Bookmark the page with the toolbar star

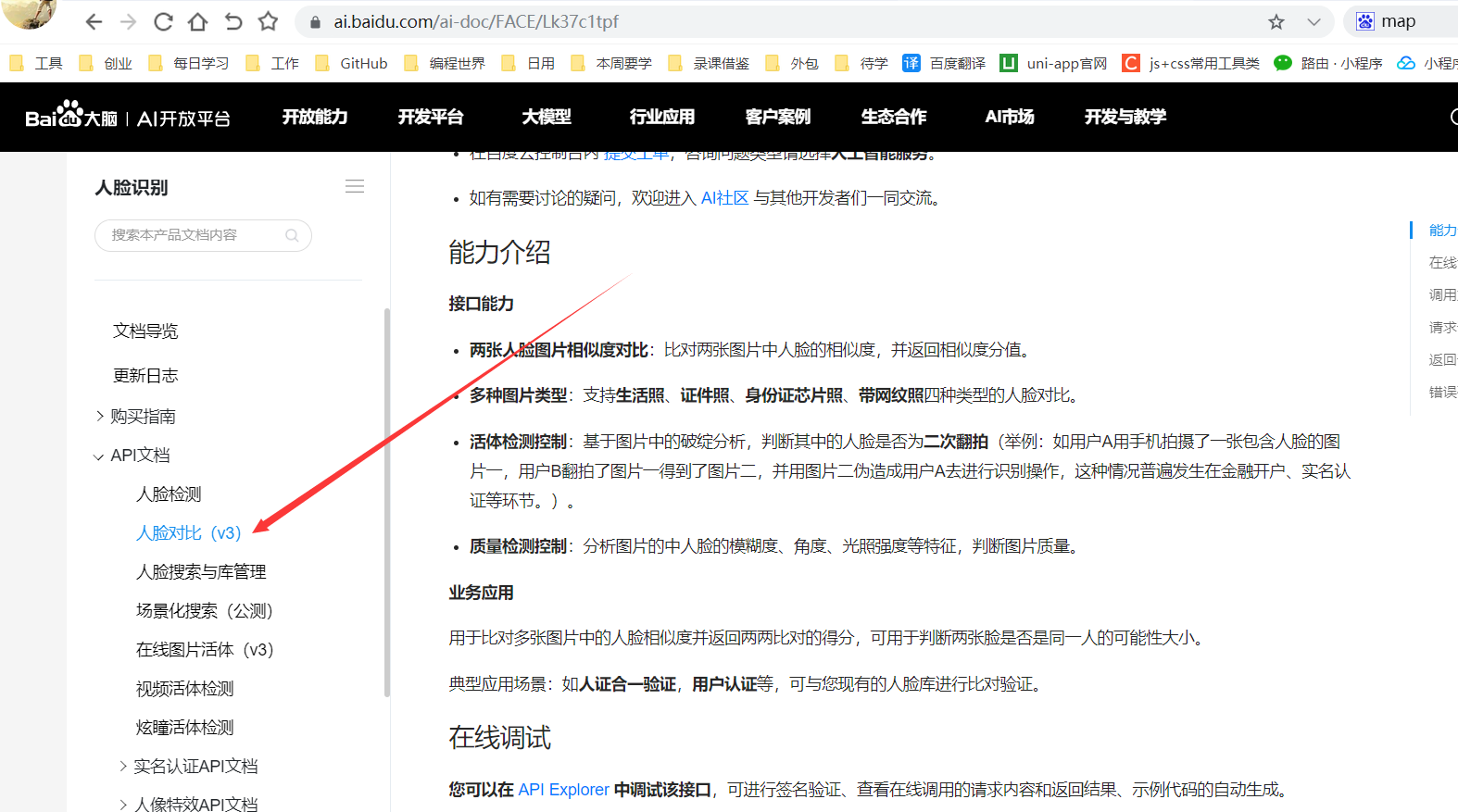click(269, 21)
